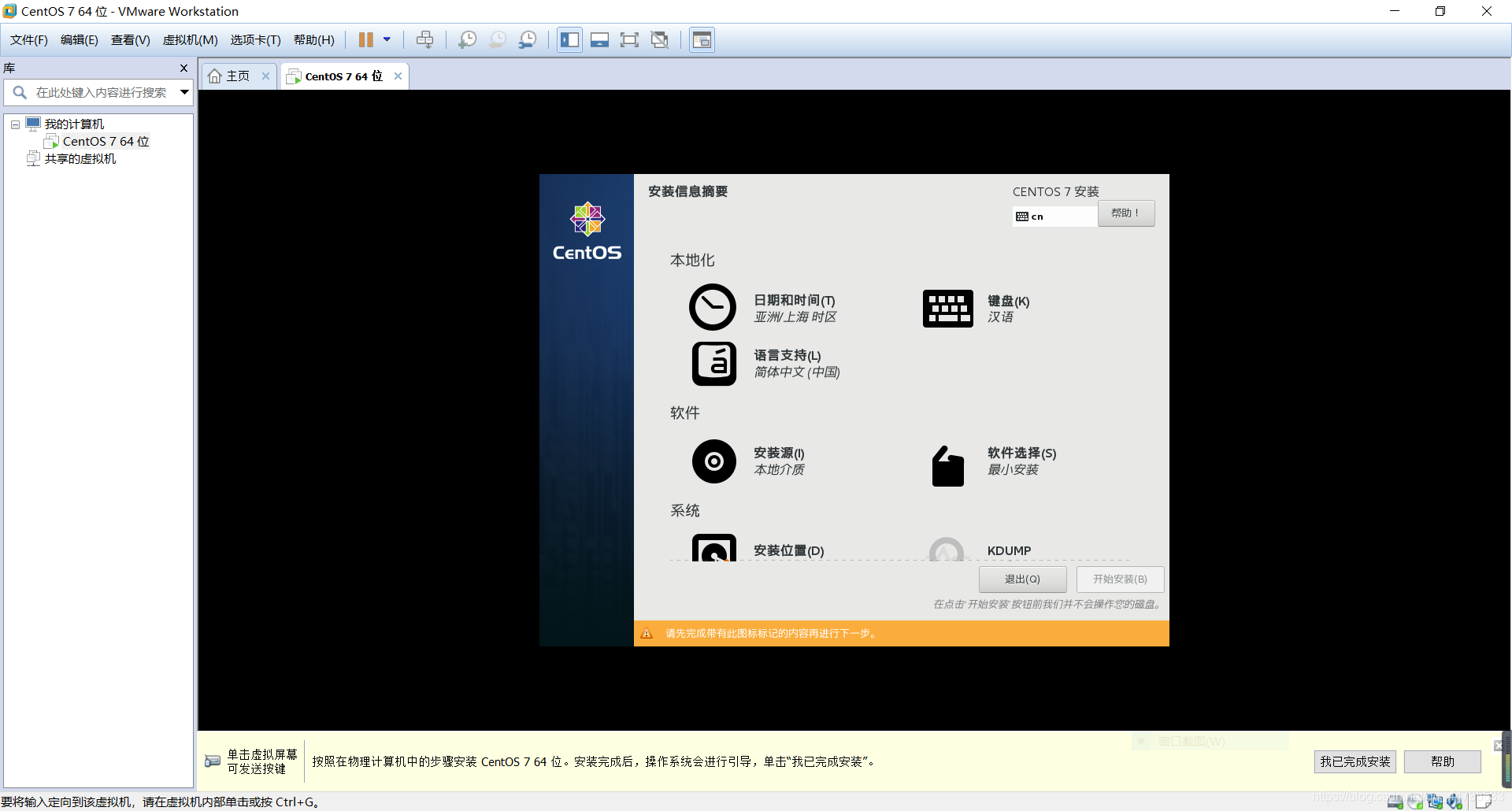Click the 亚洲/上海 时区 text

[x=795, y=317]
